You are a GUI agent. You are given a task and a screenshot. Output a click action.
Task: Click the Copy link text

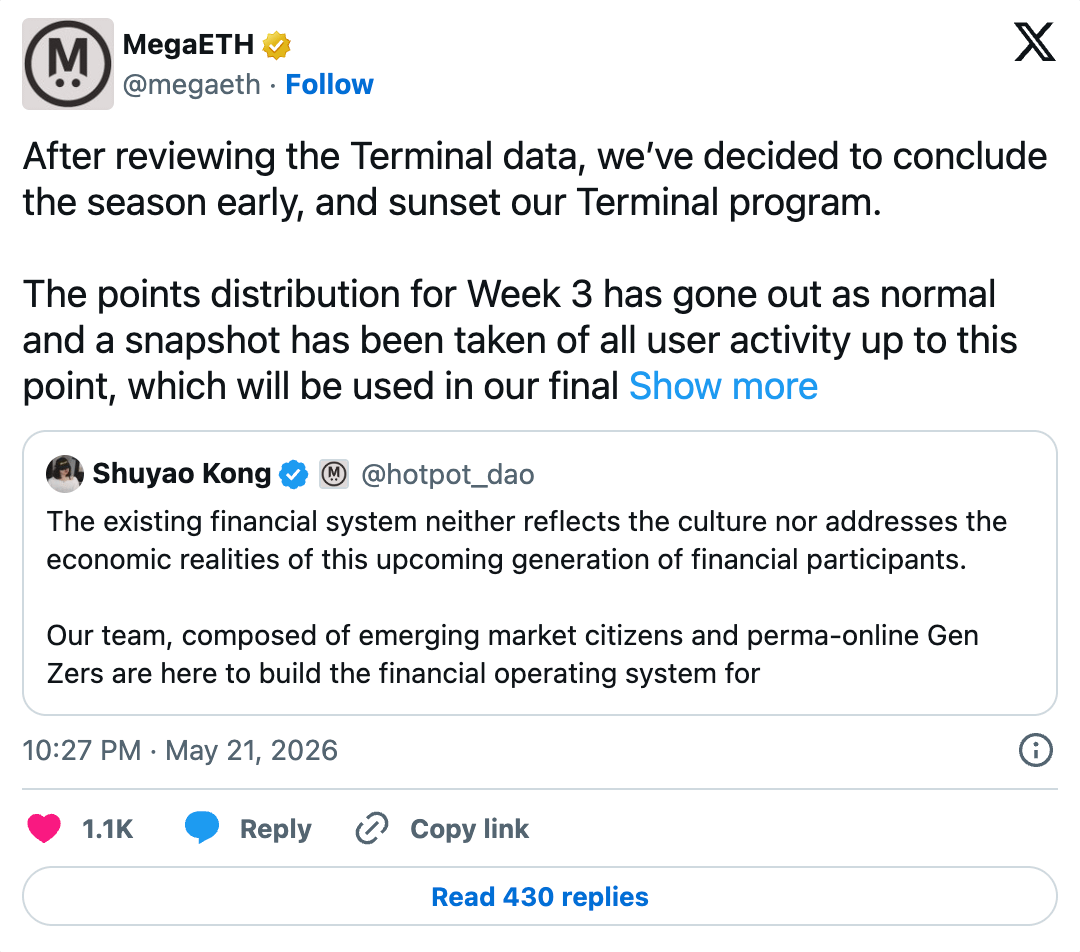tap(470, 829)
